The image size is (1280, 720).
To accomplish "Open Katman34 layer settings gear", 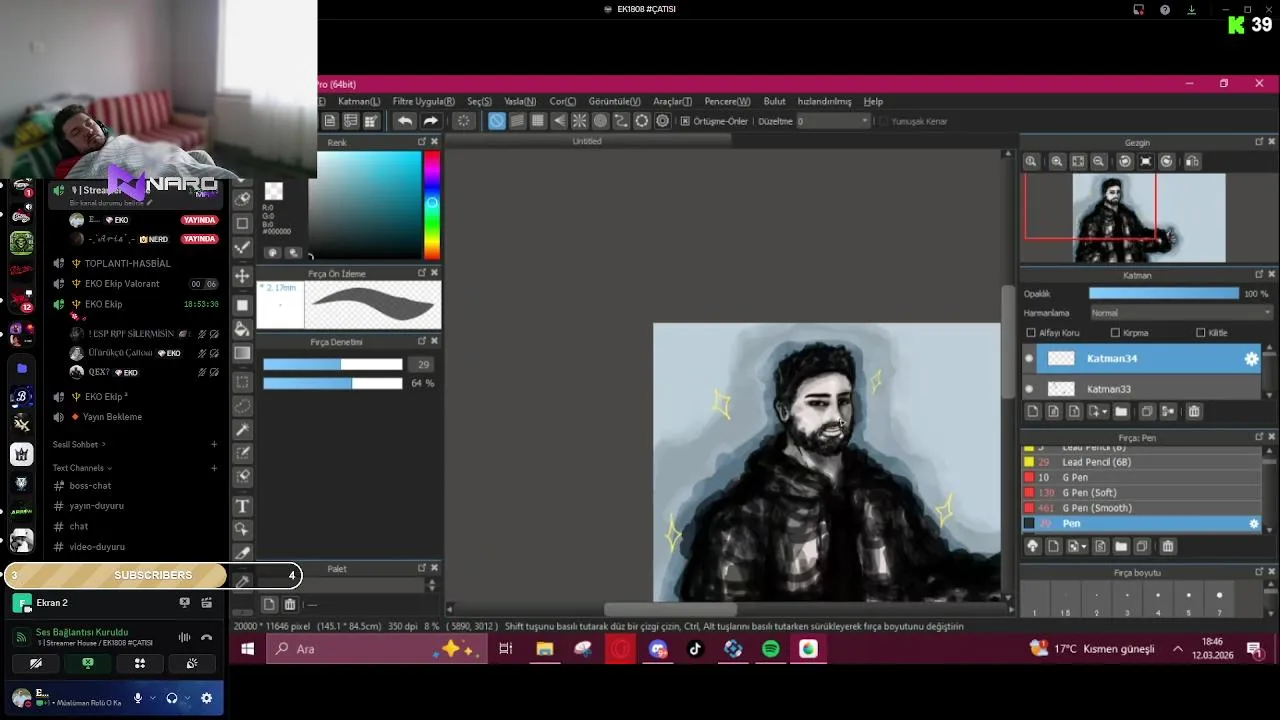I will [1251, 358].
